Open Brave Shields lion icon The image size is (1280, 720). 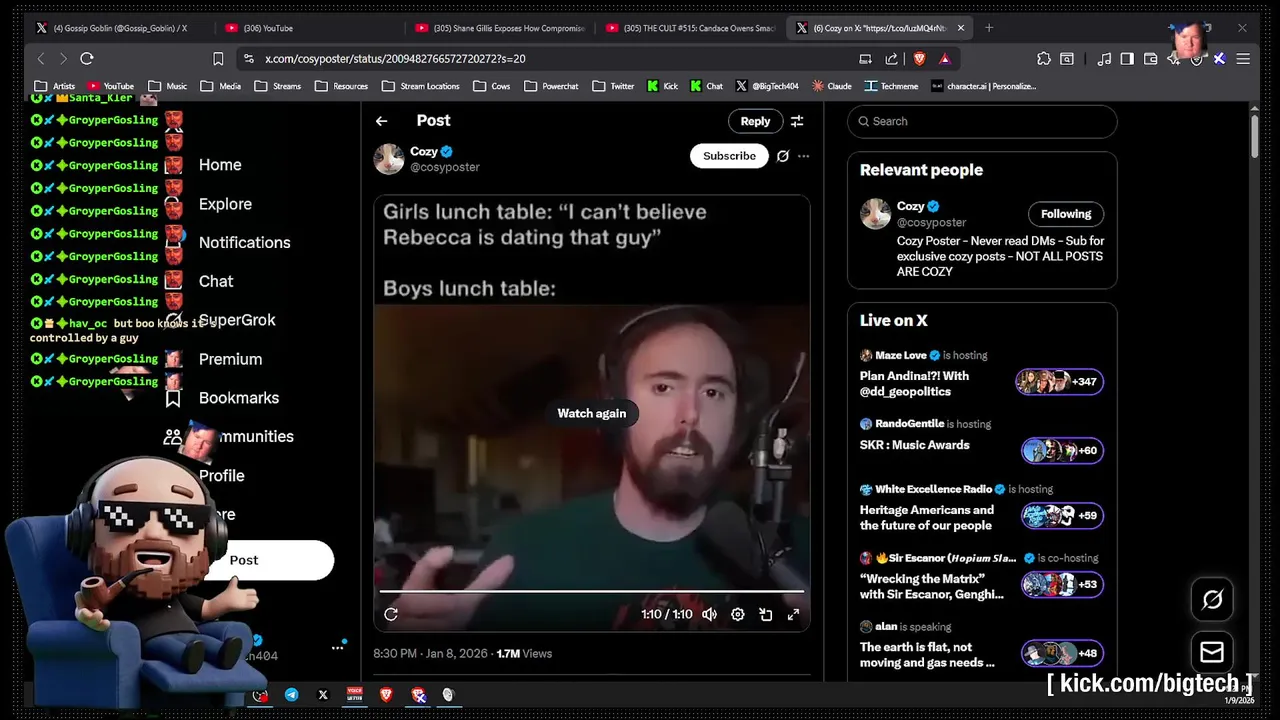coord(919,59)
